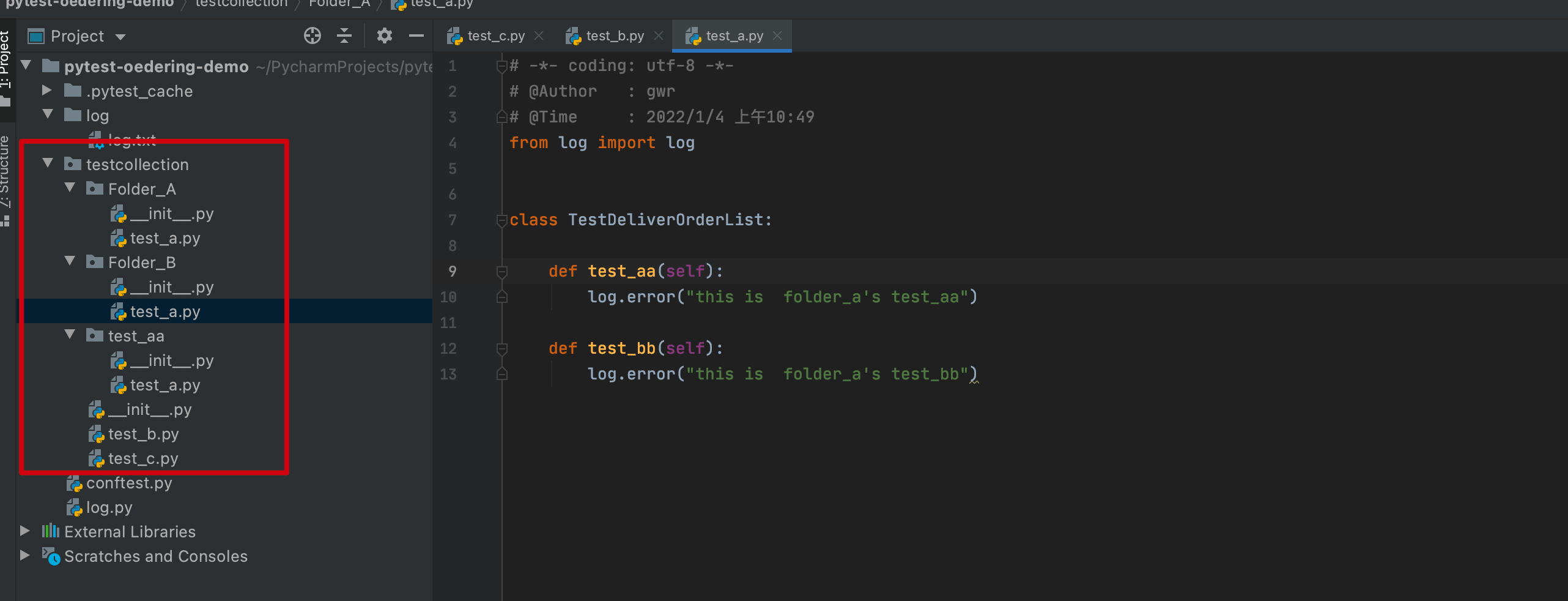Fold the header comment block at line 1

(502, 66)
